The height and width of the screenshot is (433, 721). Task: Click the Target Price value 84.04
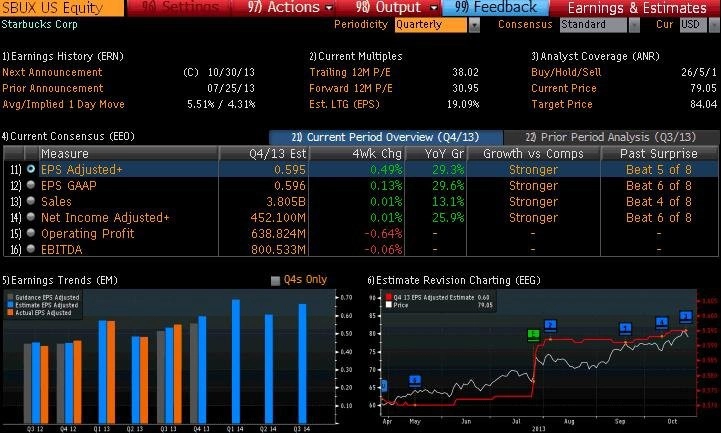pos(703,104)
